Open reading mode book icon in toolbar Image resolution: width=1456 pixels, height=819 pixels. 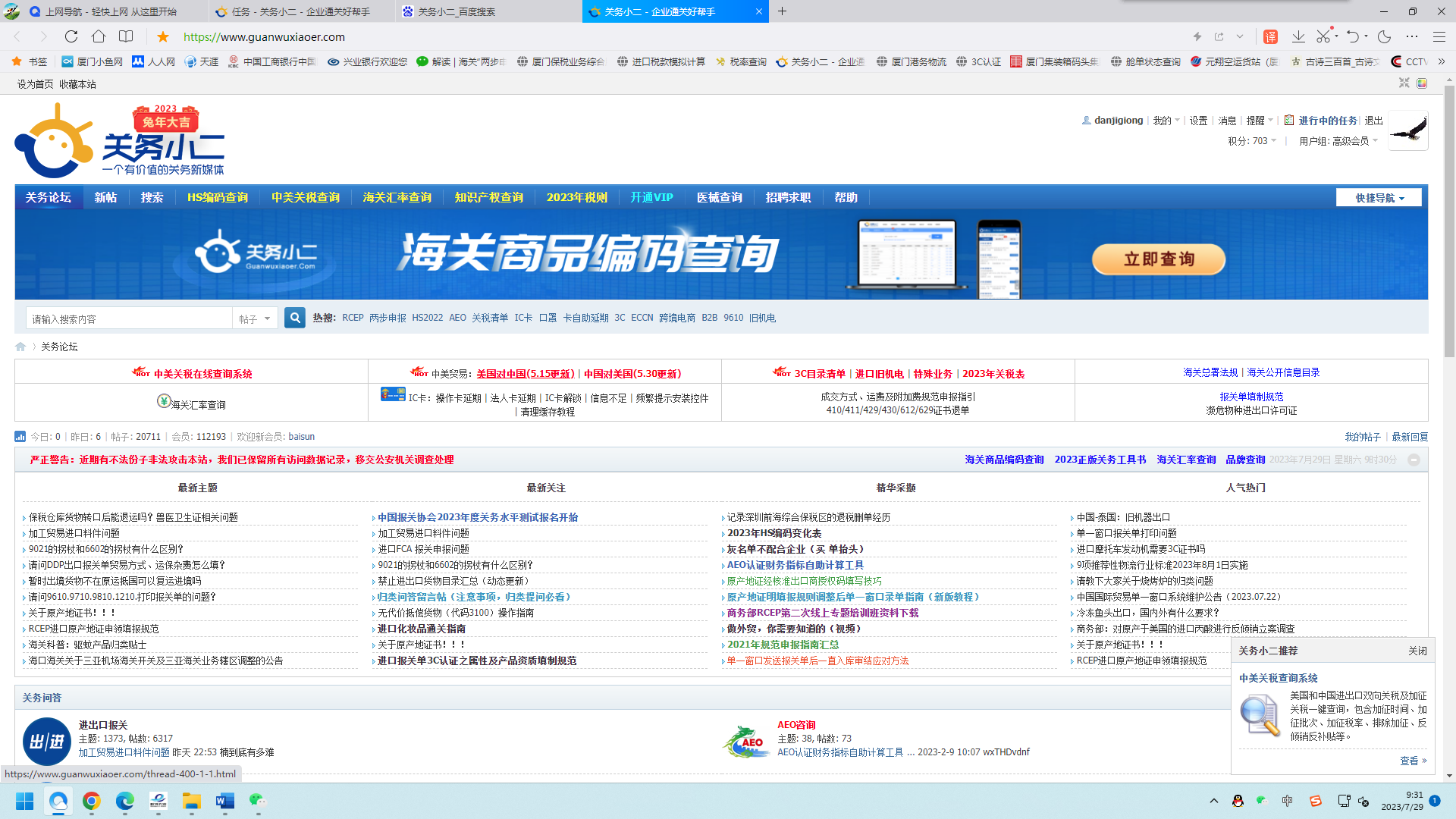[126, 36]
